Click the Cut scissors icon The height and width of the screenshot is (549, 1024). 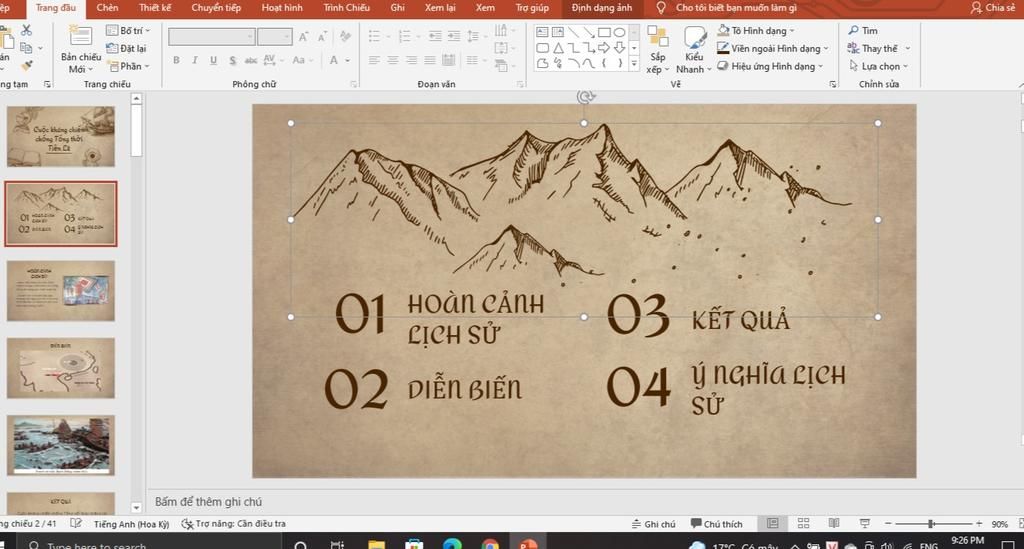pyautogui.click(x=26, y=31)
